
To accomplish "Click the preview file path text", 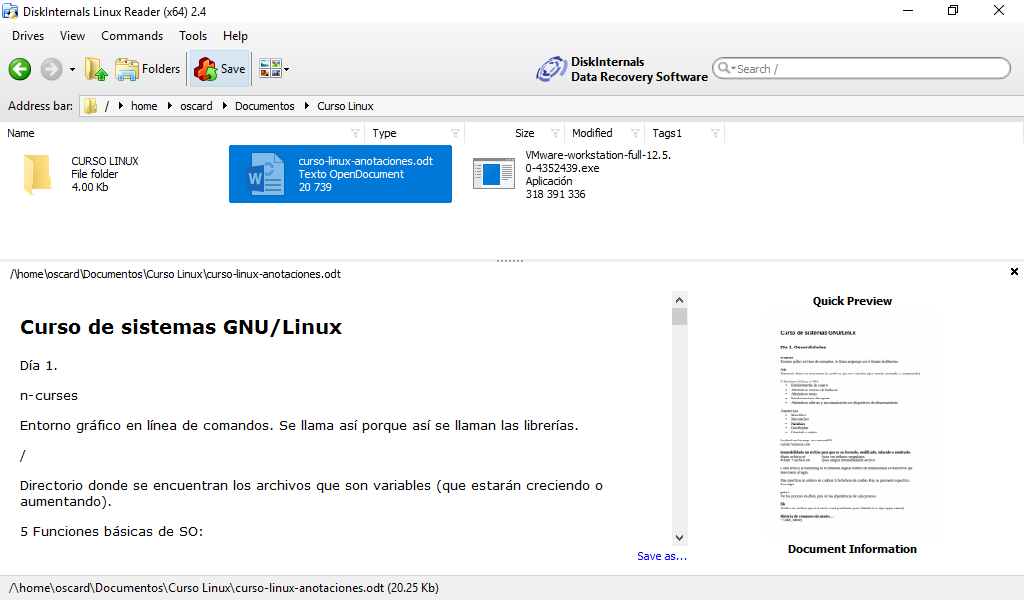I will (176, 274).
